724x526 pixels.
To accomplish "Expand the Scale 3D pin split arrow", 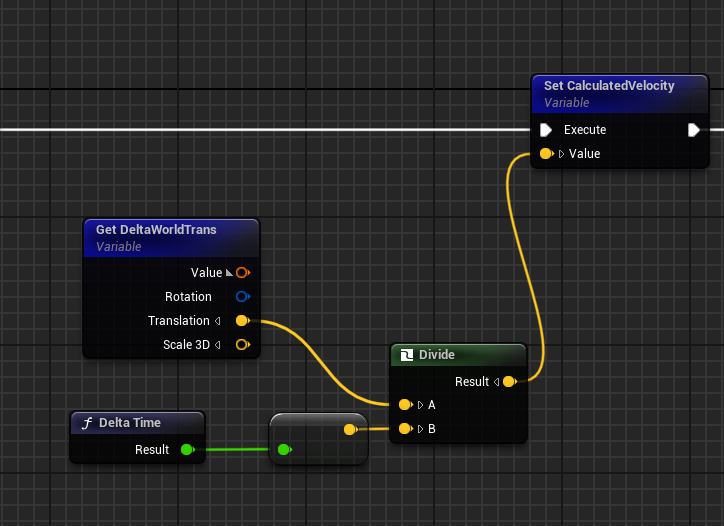I will tap(217, 345).
